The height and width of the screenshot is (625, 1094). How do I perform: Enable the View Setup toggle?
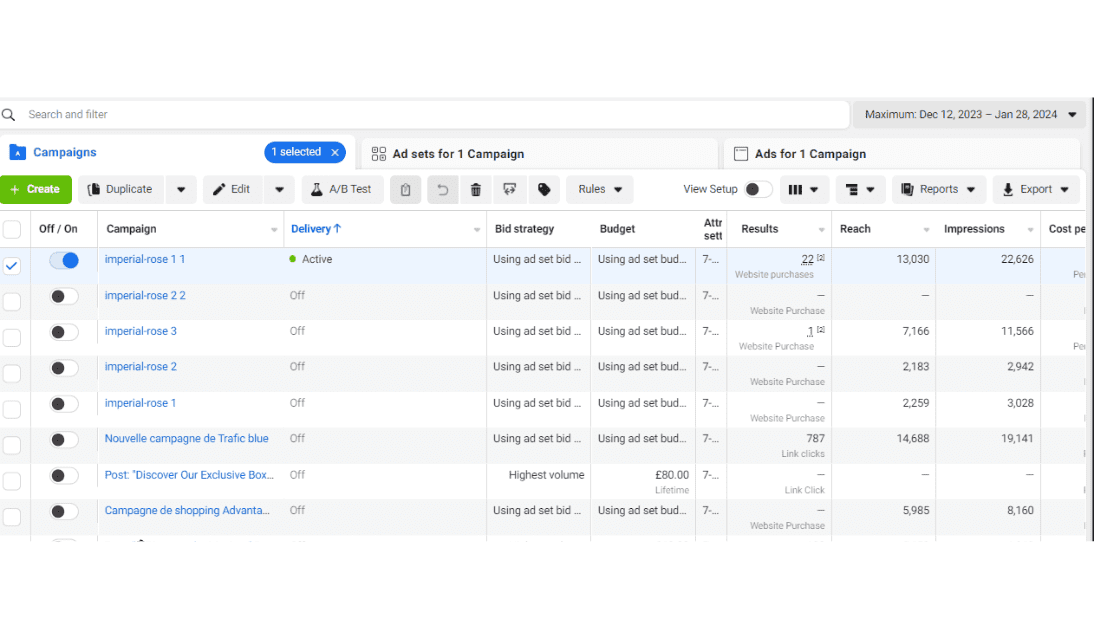pos(757,190)
